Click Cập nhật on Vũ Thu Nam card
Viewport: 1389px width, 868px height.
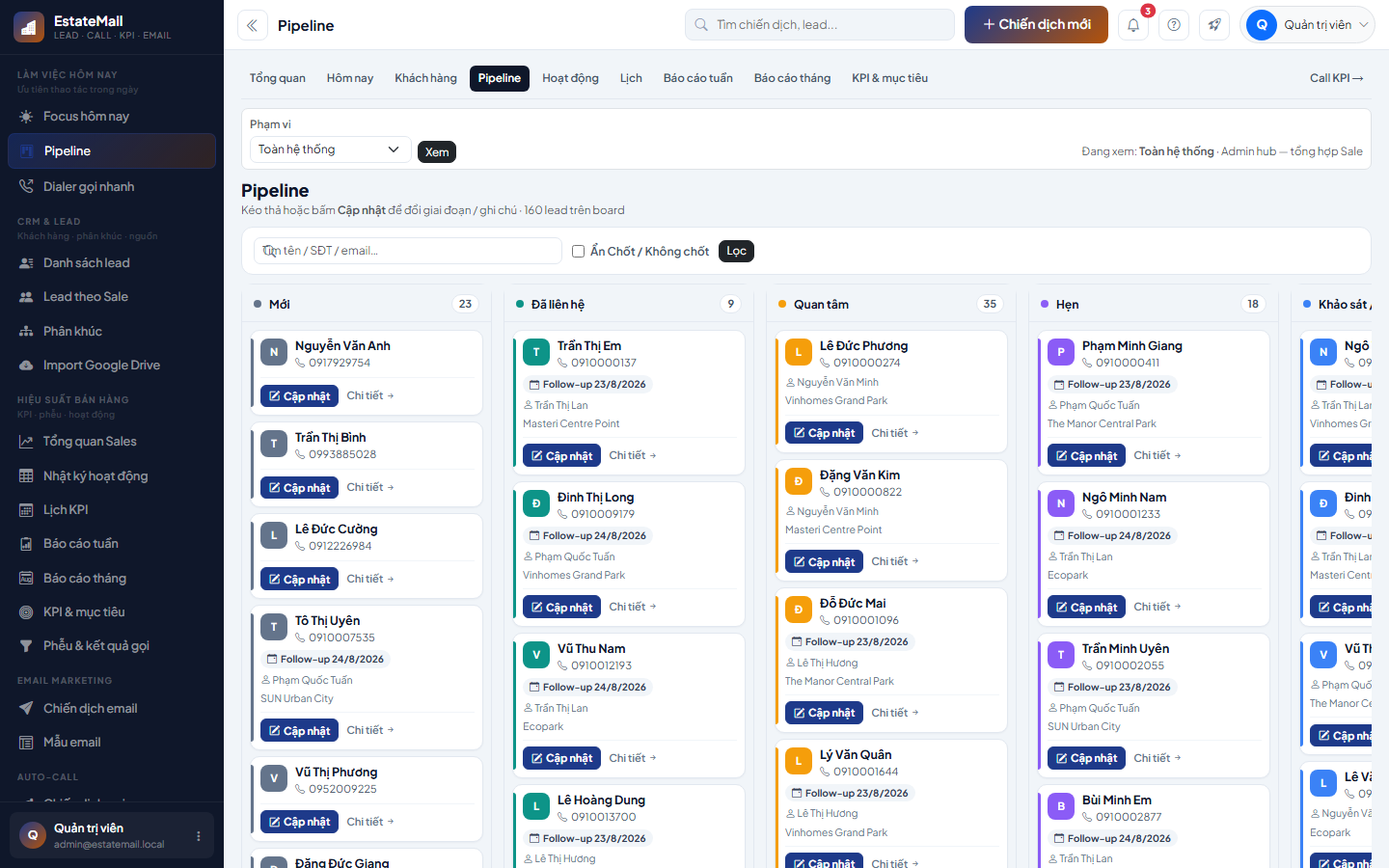click(x=561, y=759)
